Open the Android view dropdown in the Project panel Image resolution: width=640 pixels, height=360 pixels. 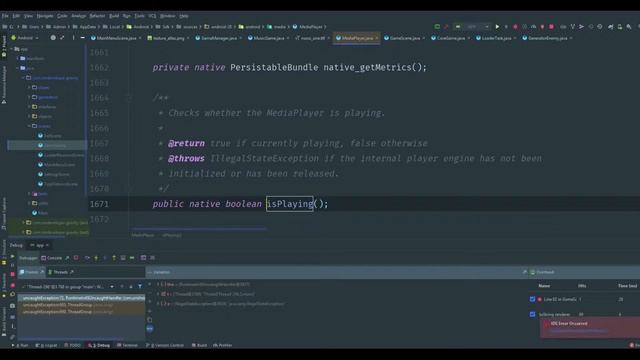[x=25, y=38]
